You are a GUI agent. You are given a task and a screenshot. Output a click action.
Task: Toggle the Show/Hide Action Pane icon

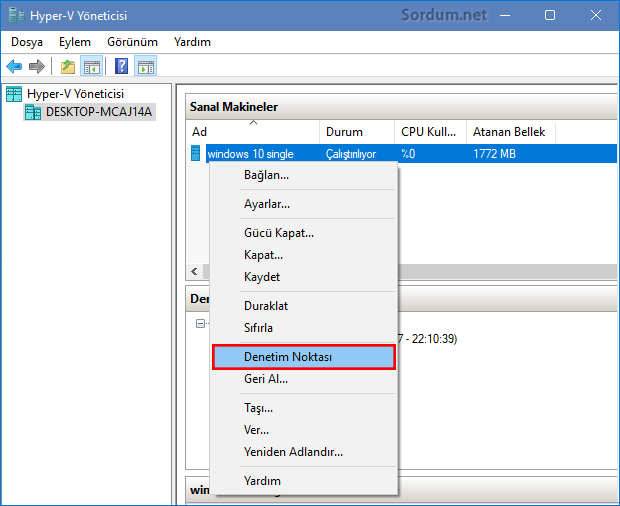(146, 66)
